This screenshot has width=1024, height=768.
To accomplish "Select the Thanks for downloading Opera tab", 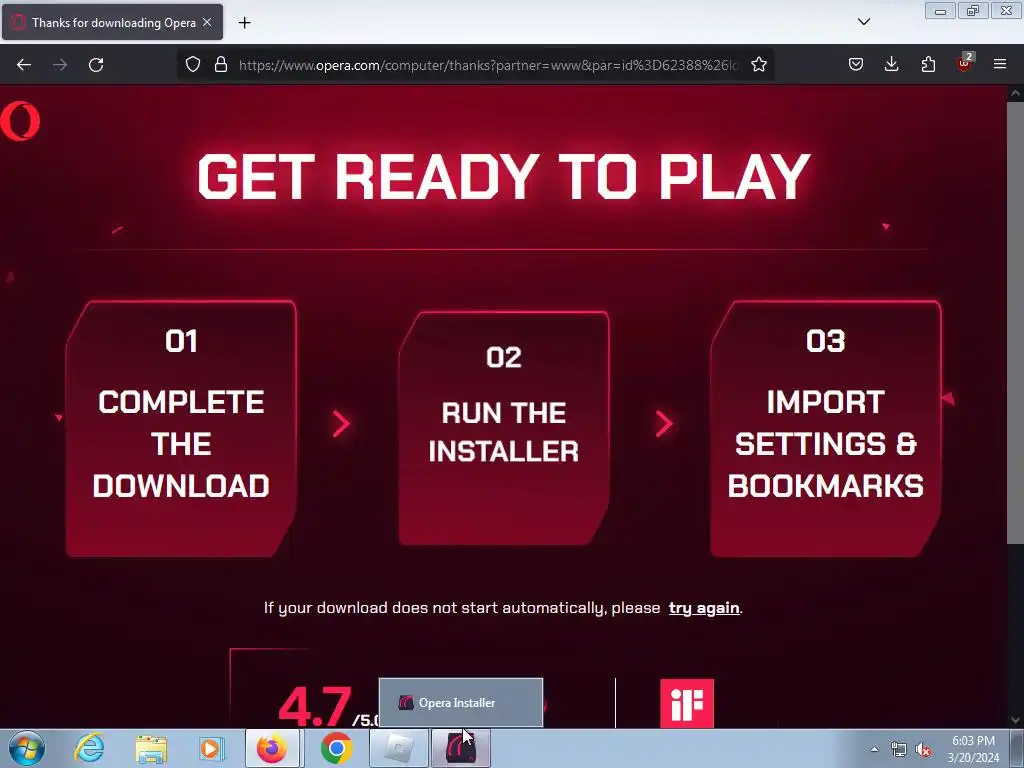I will tap(112, 22).
